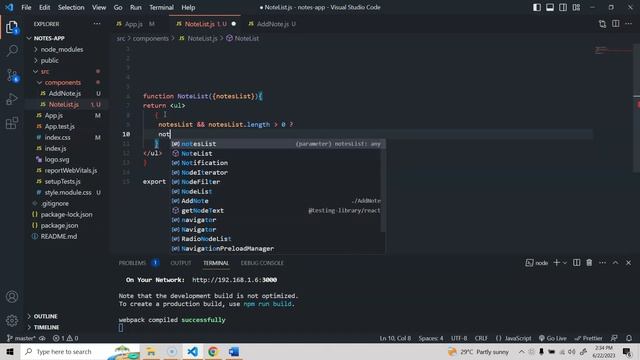The image size is (640, 360).
Task: Open the Windows Start menu
Action: click(10, 351)
